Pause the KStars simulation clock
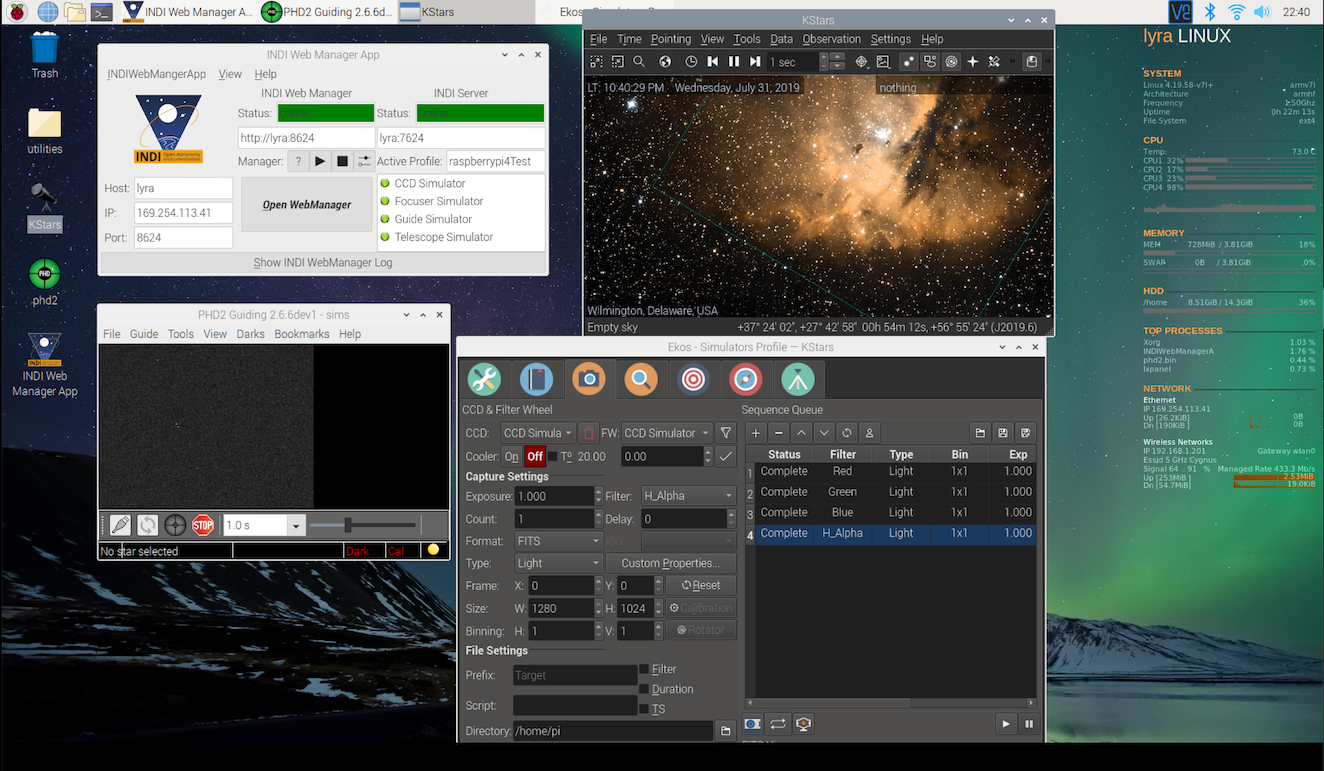This screenshot has height=771, width=1324. pyautogui.click(x=734, y=62)
